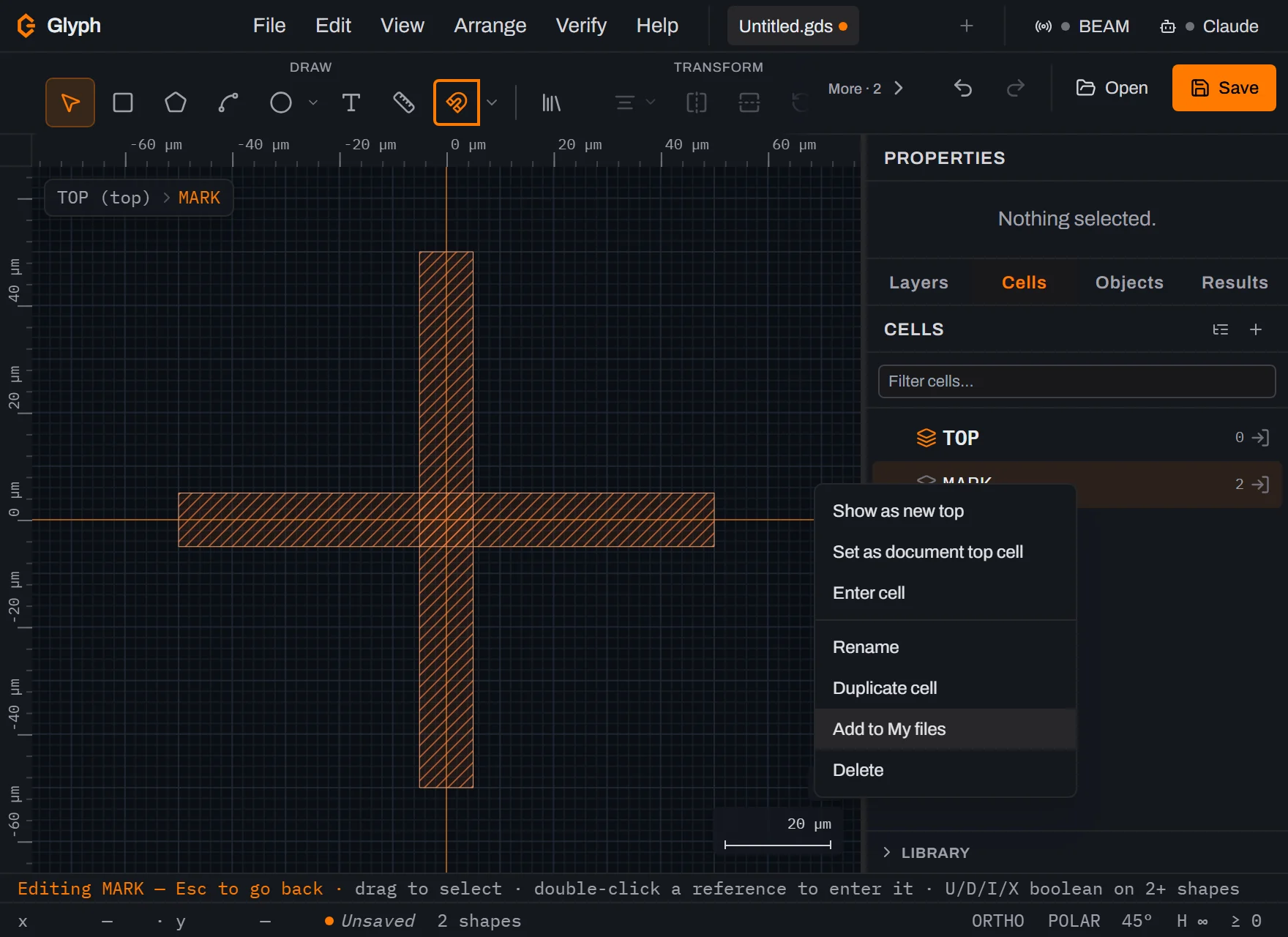Choose the Polygon draw tool

(176, 102)
